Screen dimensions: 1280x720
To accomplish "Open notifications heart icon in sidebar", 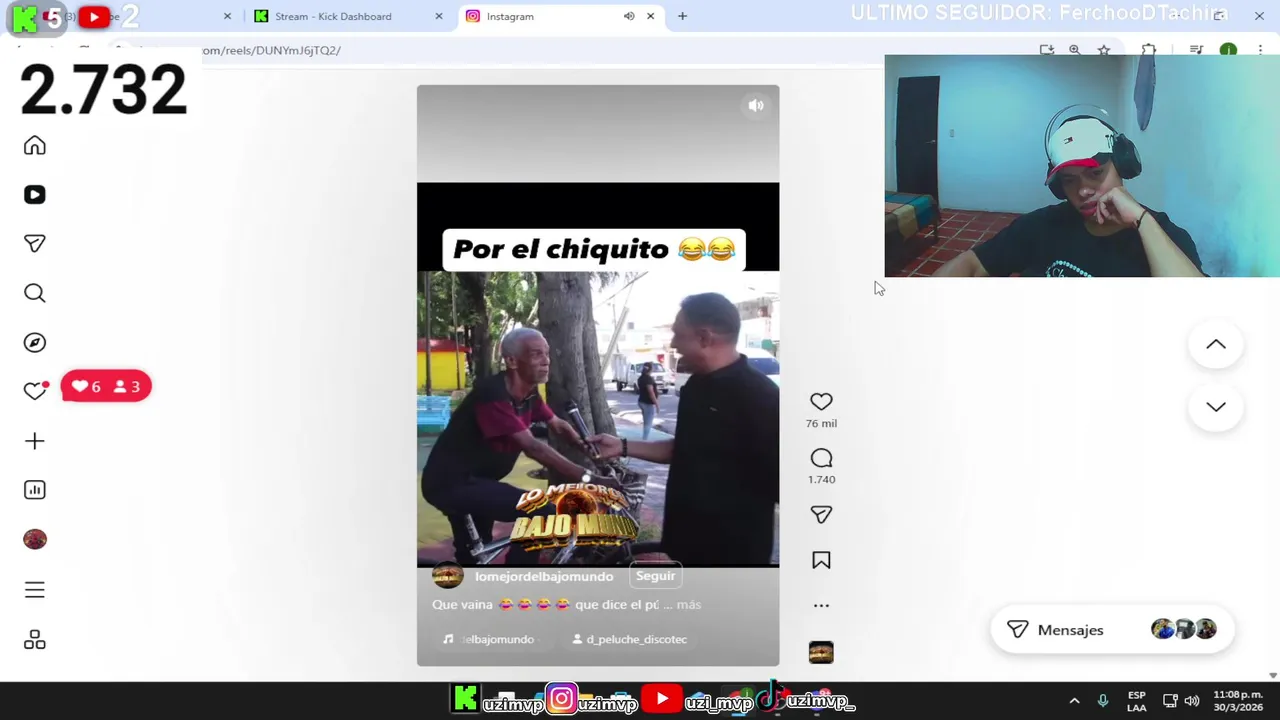I will click(35, 391).
